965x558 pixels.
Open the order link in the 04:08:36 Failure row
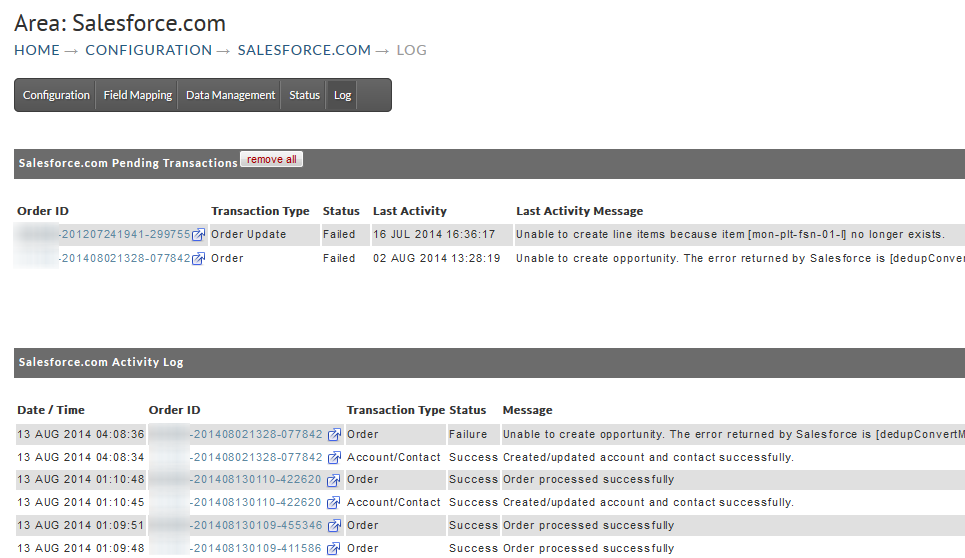(x=256, y=434)
